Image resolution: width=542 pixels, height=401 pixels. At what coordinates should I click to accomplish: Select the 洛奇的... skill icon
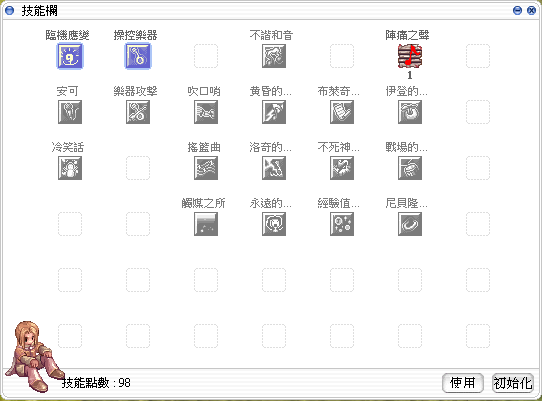click(x=274, y=168)
